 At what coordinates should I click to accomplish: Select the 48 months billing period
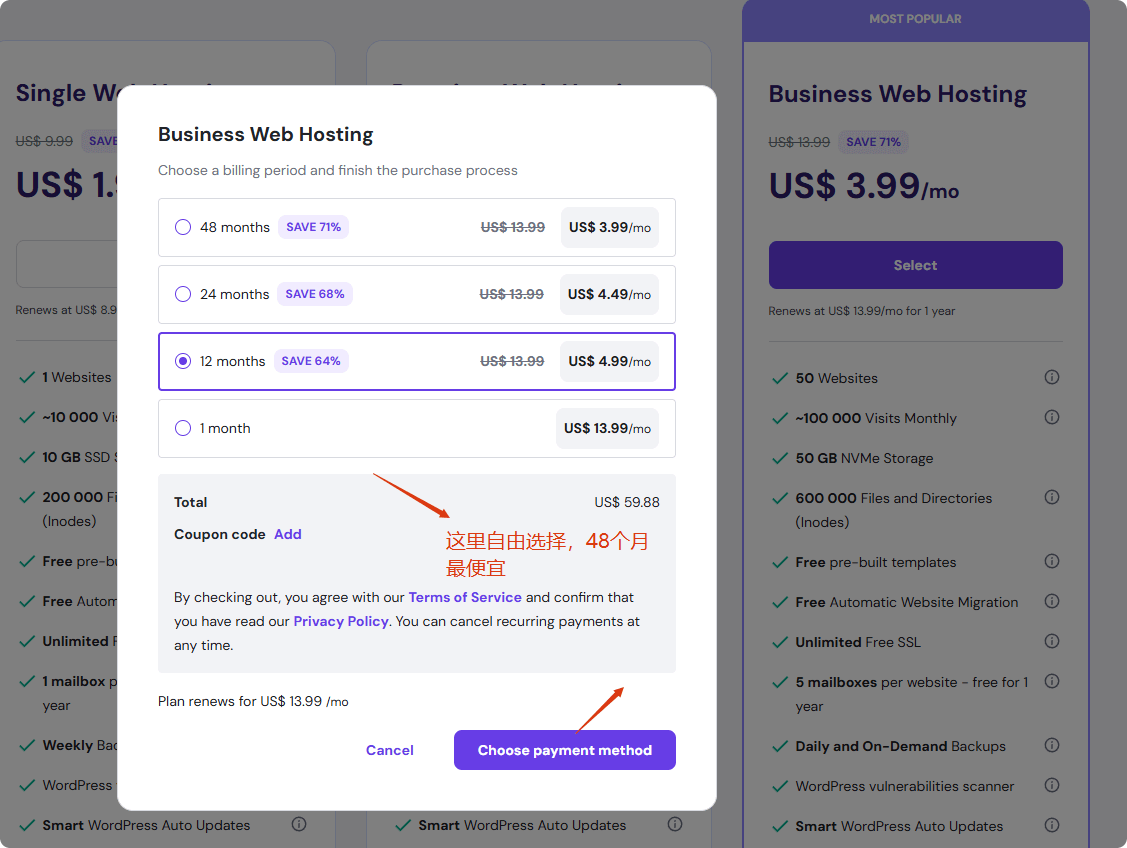pyautogui.click(x=183, y=227)
